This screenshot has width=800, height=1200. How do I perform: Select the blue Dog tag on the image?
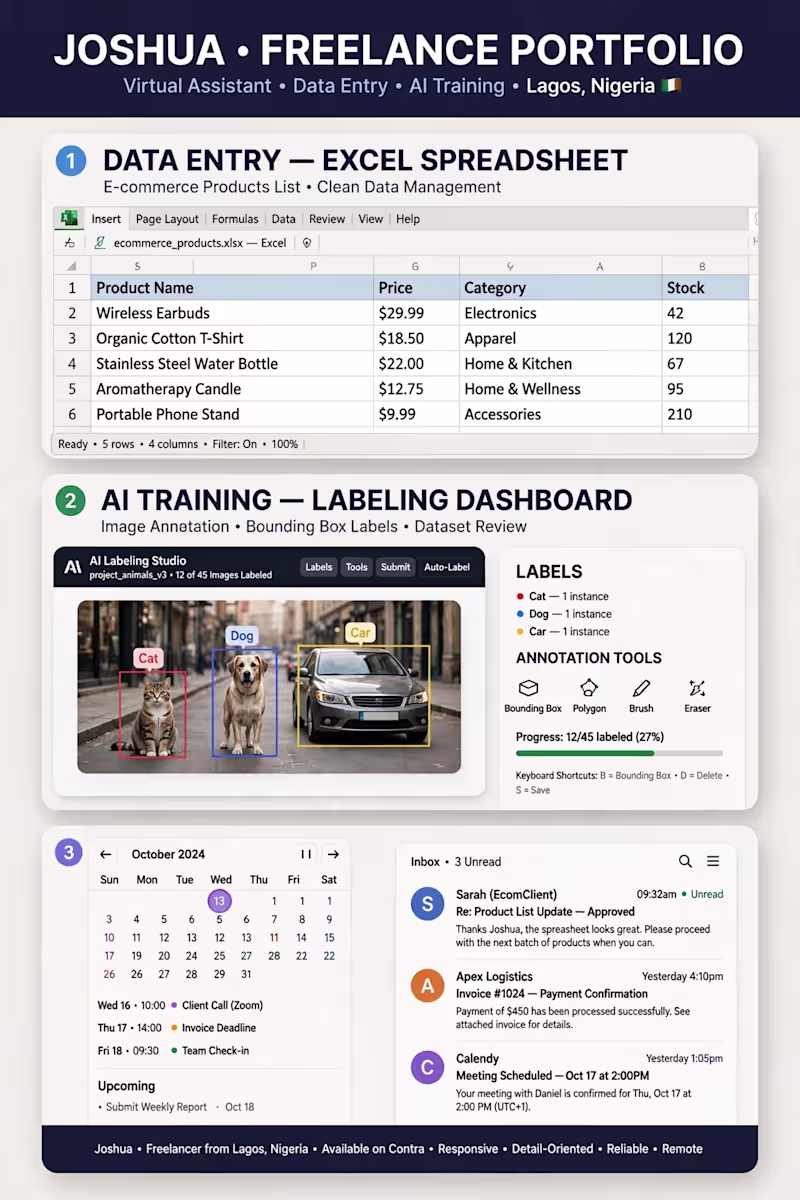coord(242,636)
